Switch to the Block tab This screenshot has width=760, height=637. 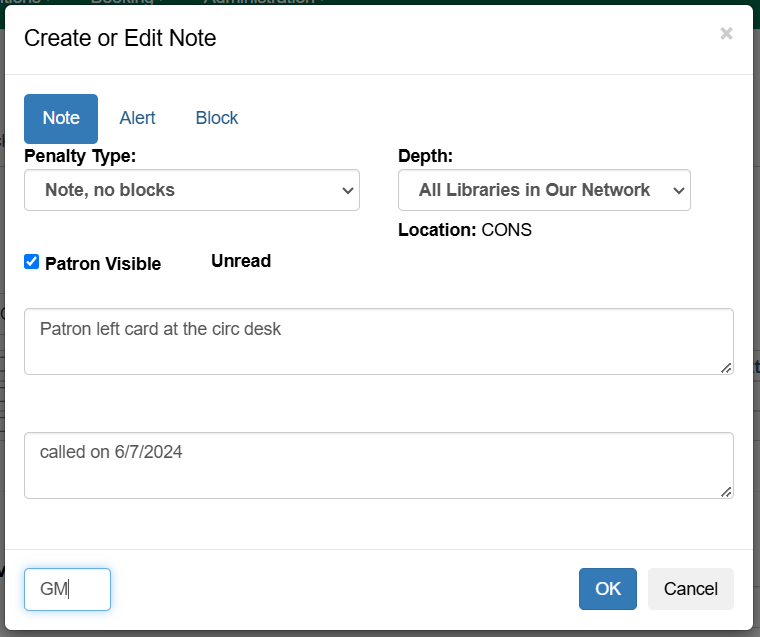[x=216, y=118]
